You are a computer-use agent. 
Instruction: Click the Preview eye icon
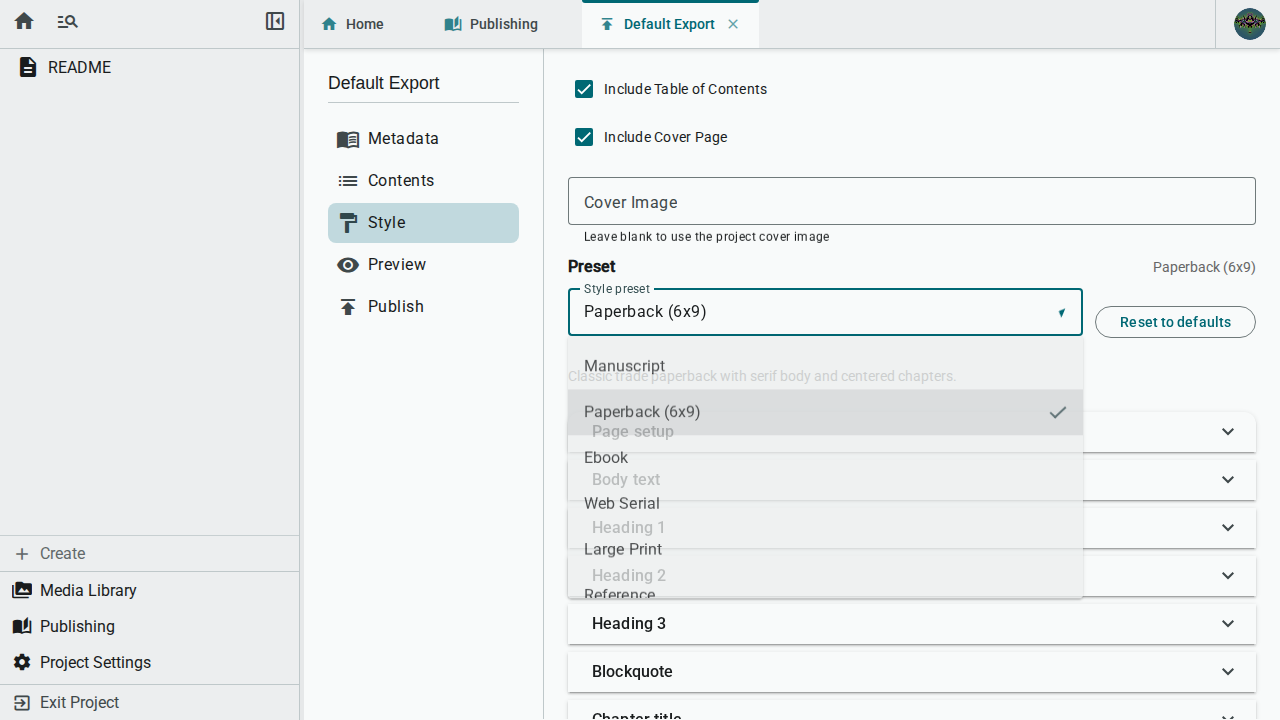pos(348,265)
